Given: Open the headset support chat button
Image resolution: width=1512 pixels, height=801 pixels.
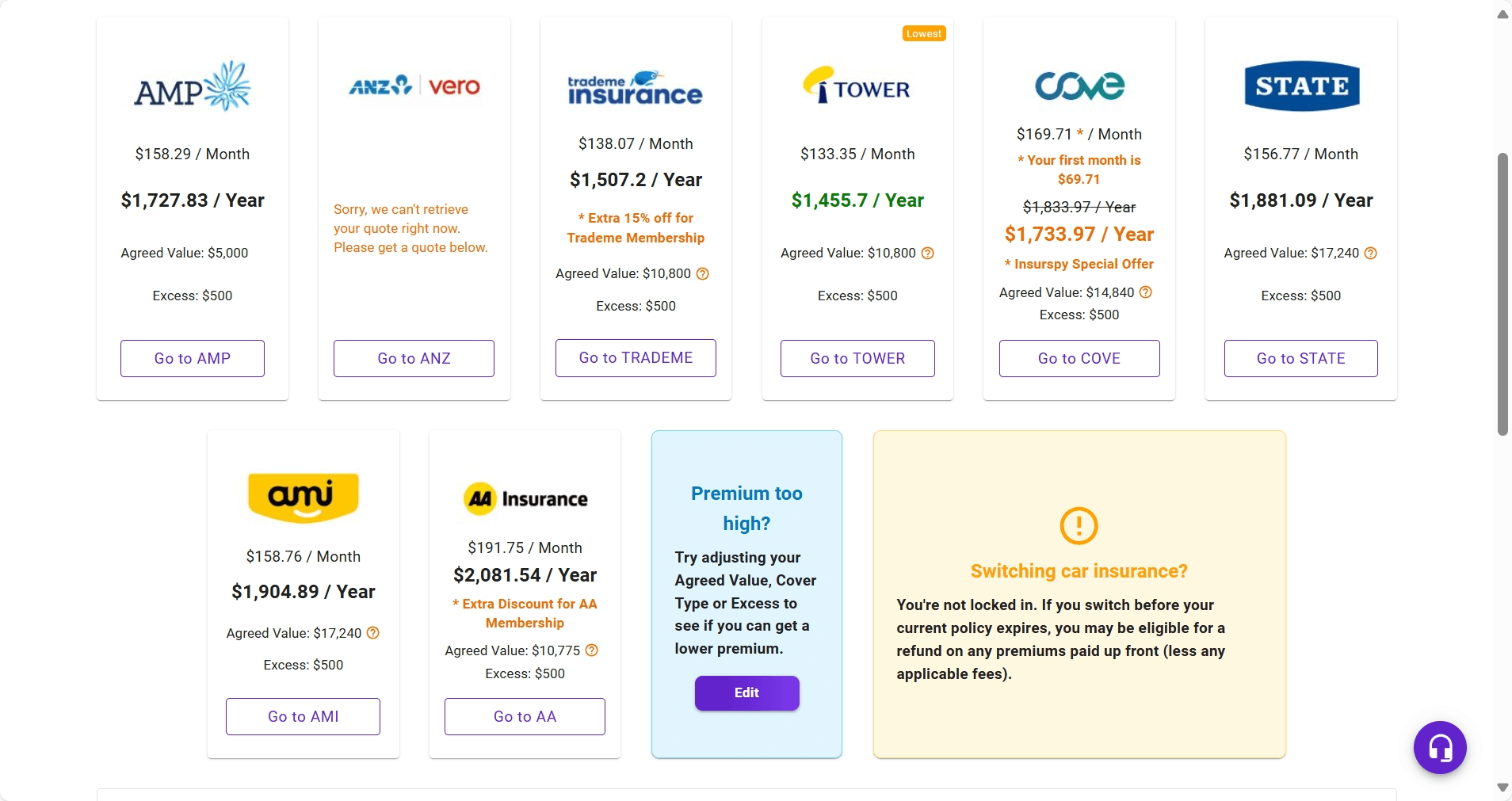Looking at the screenshot, I should (x=1440, y=747).
